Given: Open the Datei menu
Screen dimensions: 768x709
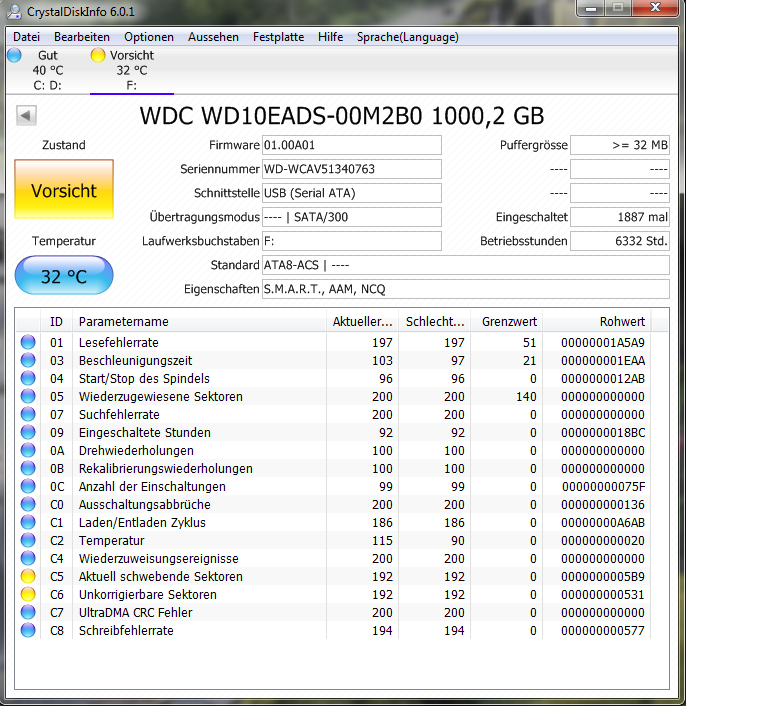Looking at the screenshot, I should click(x=26, y=37).
